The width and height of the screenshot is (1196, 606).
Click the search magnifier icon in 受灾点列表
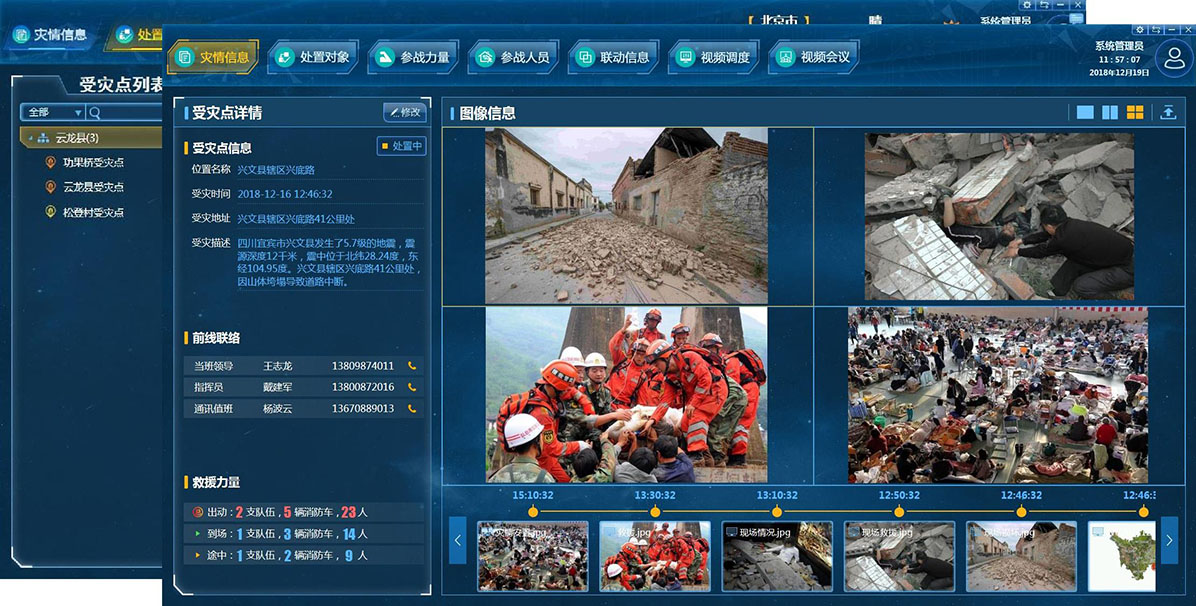(95, 113)
